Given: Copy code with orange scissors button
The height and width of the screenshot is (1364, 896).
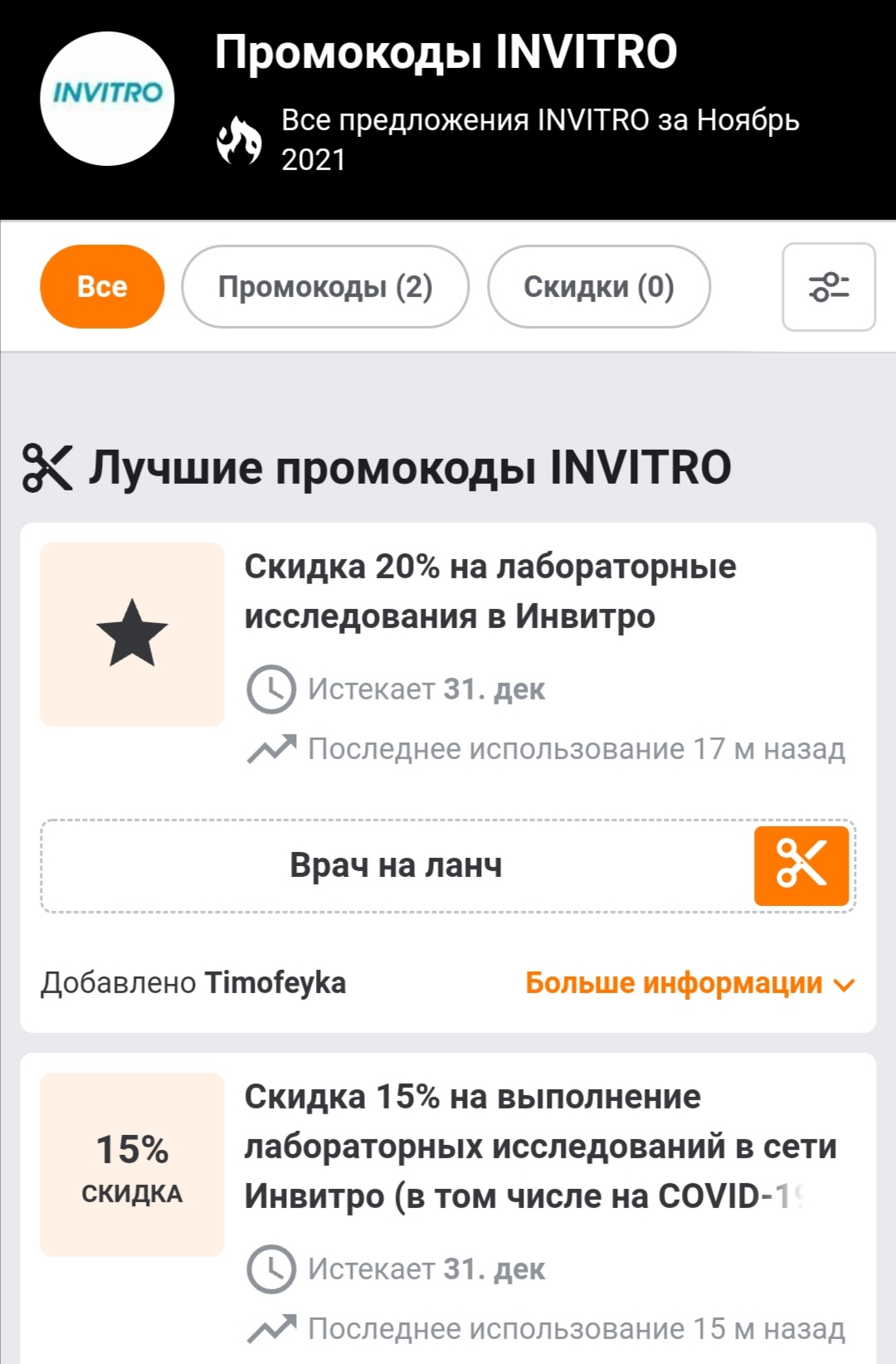Looking at the screenshot, I should coord(801,865).
